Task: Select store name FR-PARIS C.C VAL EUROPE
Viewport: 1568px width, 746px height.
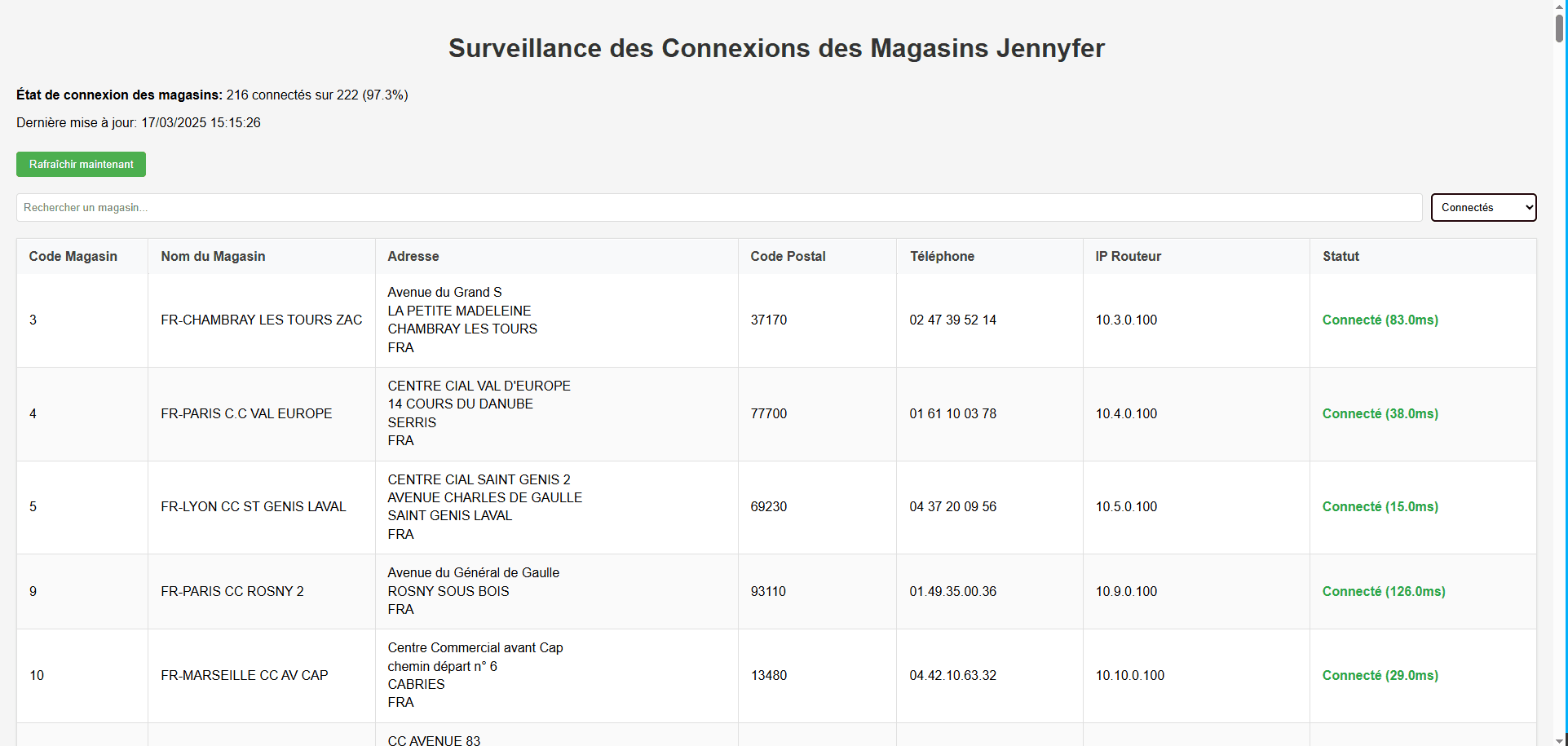Action: tap(246, 413)
